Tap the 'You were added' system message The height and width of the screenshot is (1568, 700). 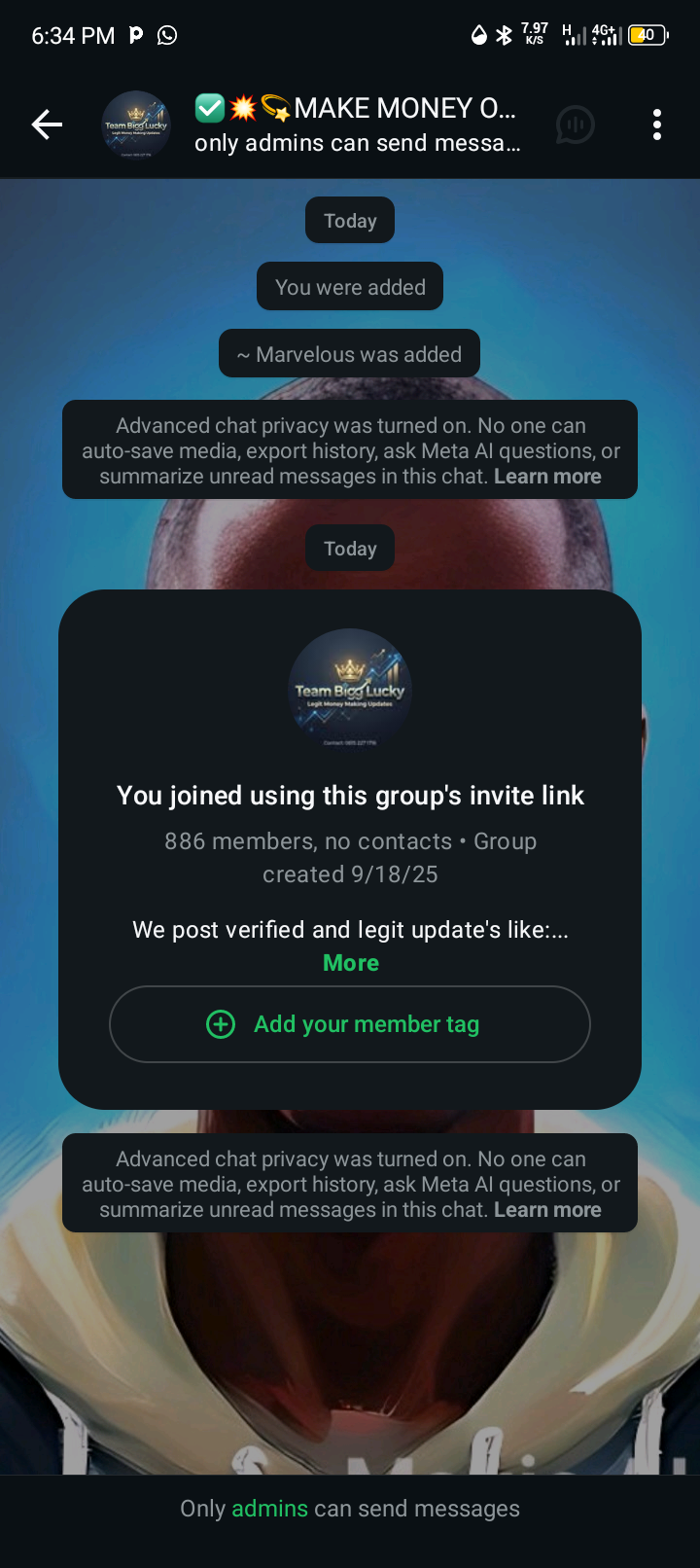[x=350, y=287]
